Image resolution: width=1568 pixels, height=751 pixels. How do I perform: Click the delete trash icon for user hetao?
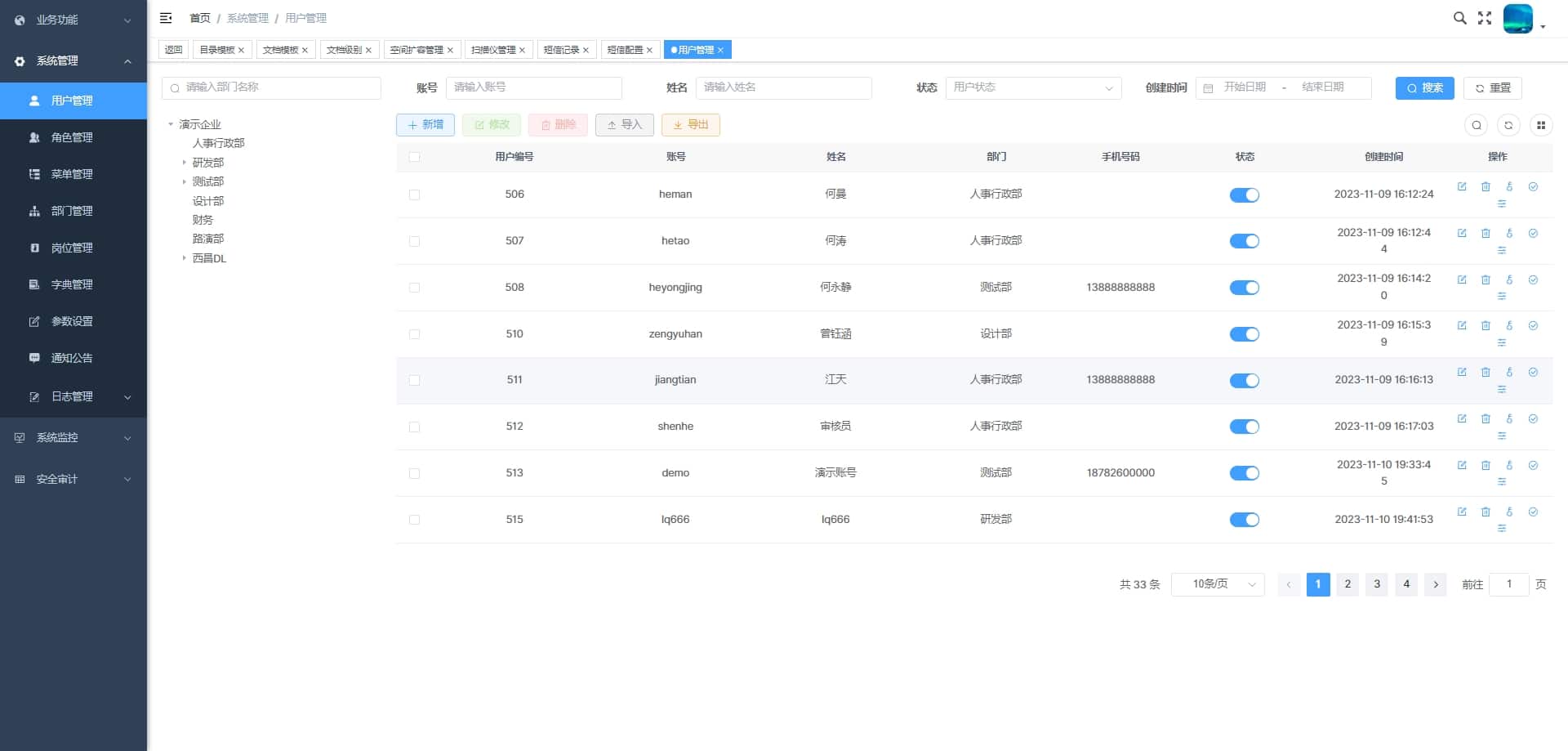tap(1486, 233)
